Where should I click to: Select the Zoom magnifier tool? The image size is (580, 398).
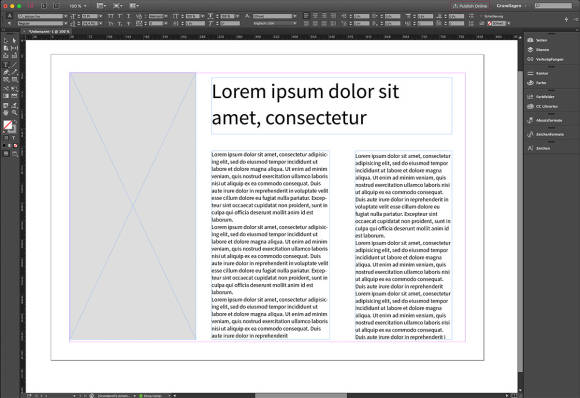tap(14, 112)
